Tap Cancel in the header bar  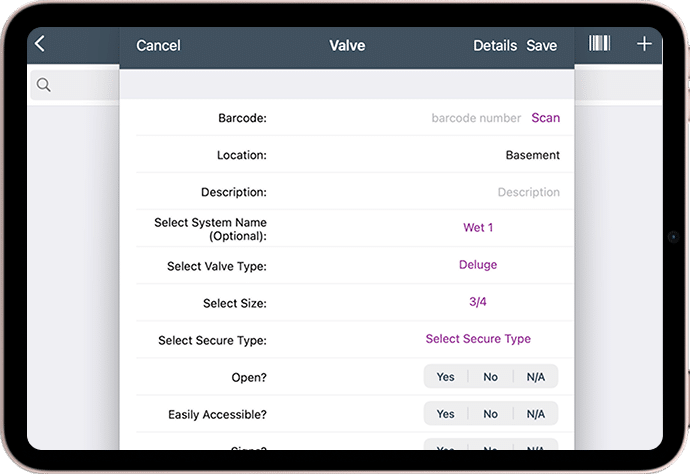(x=158, y=45)
